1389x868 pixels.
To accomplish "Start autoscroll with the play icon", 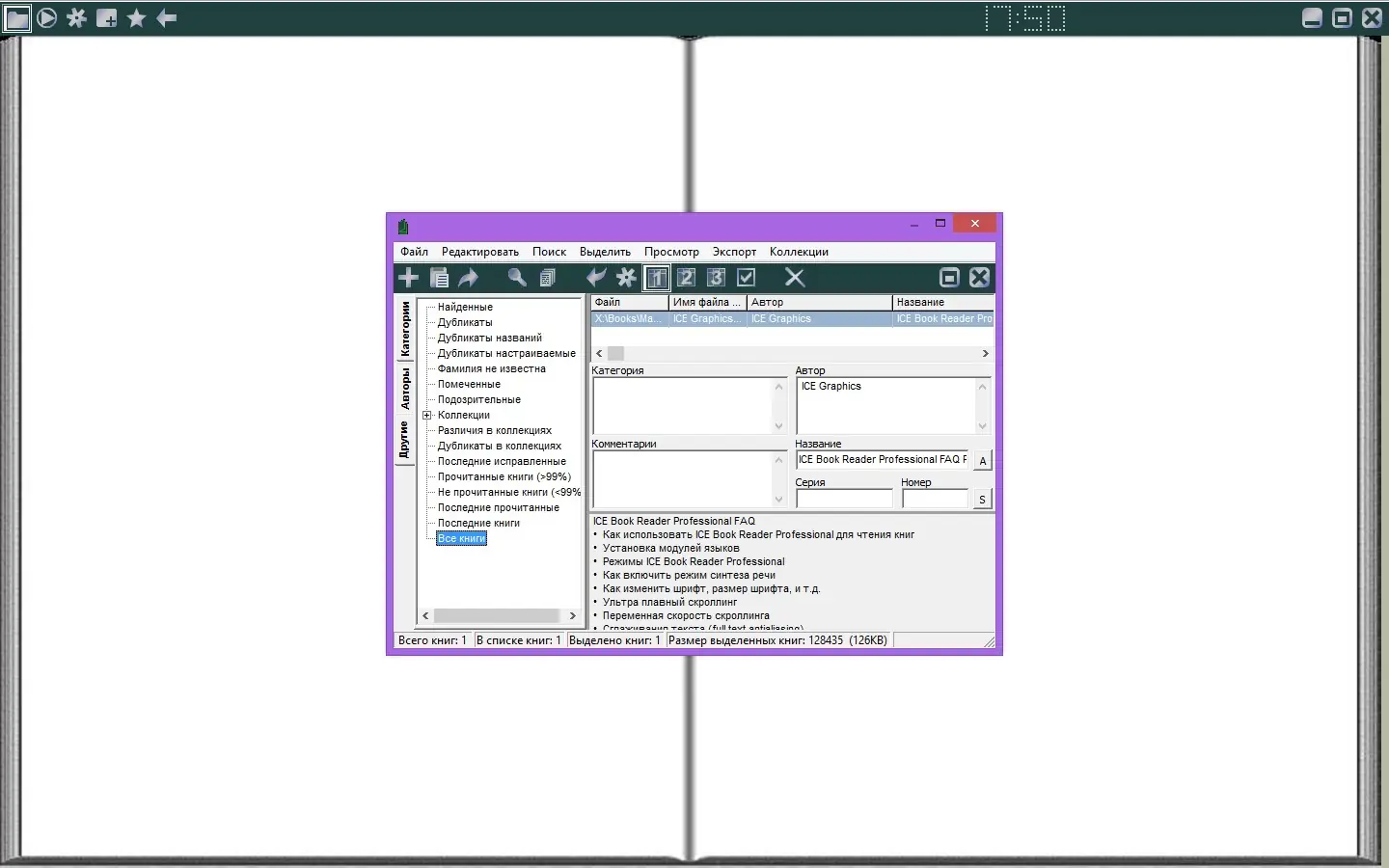I will pos(47,18).
